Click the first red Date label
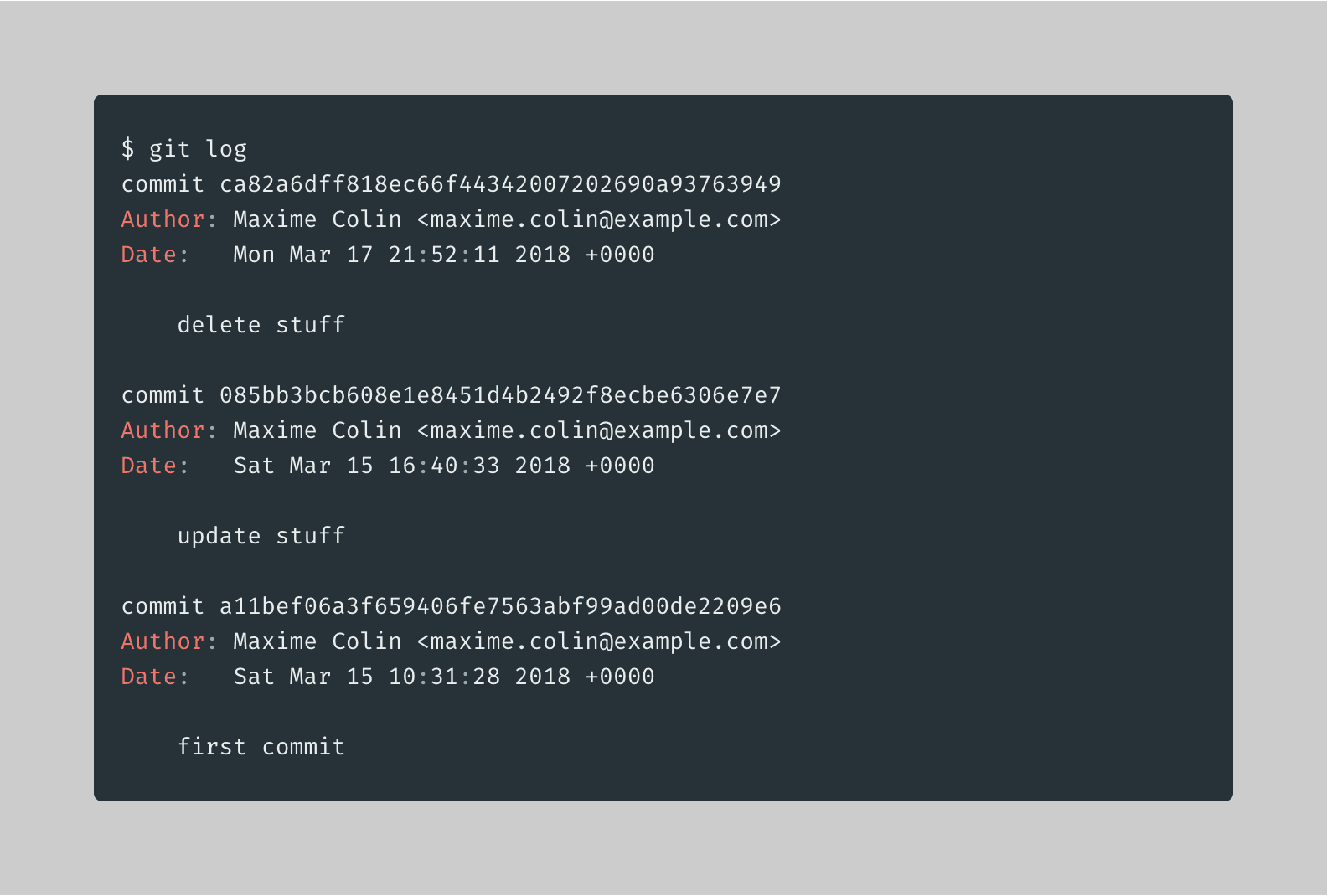The width and height of the screenshot is (1327, 896). pyautogui.click(x=149, y=255)
